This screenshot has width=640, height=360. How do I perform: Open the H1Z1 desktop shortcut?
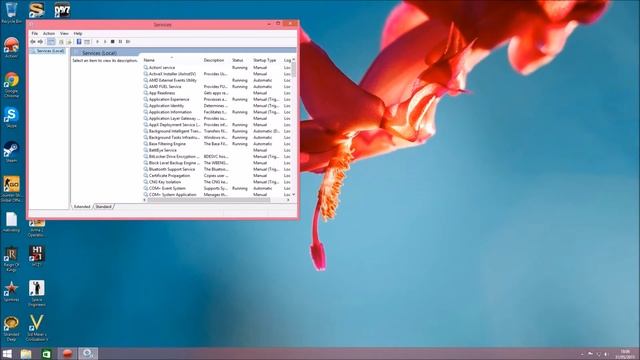[37, 256]
